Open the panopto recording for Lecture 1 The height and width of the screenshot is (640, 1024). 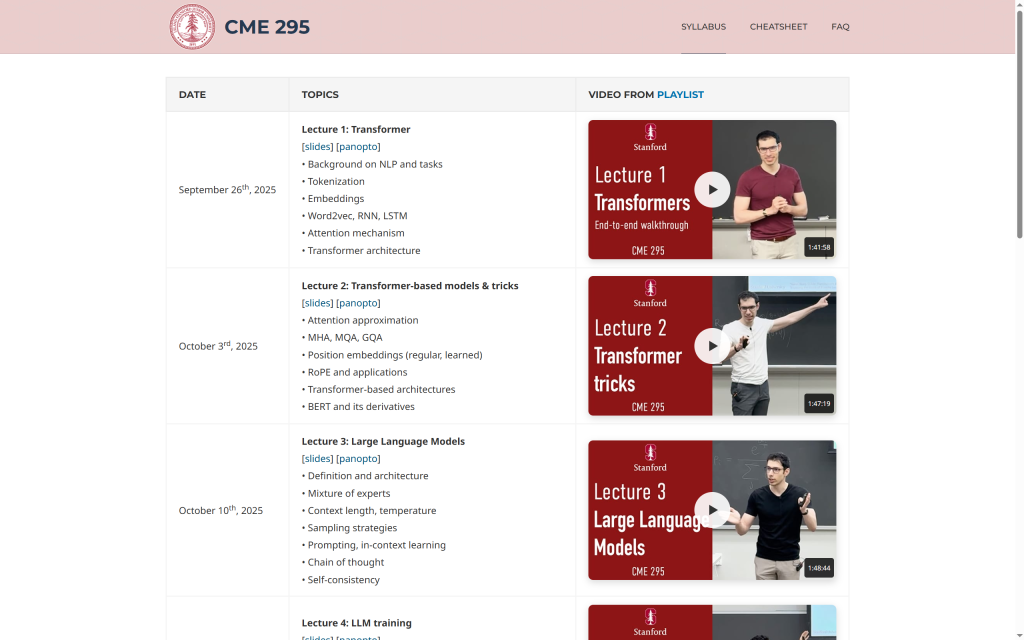click(x=357, y=146)
